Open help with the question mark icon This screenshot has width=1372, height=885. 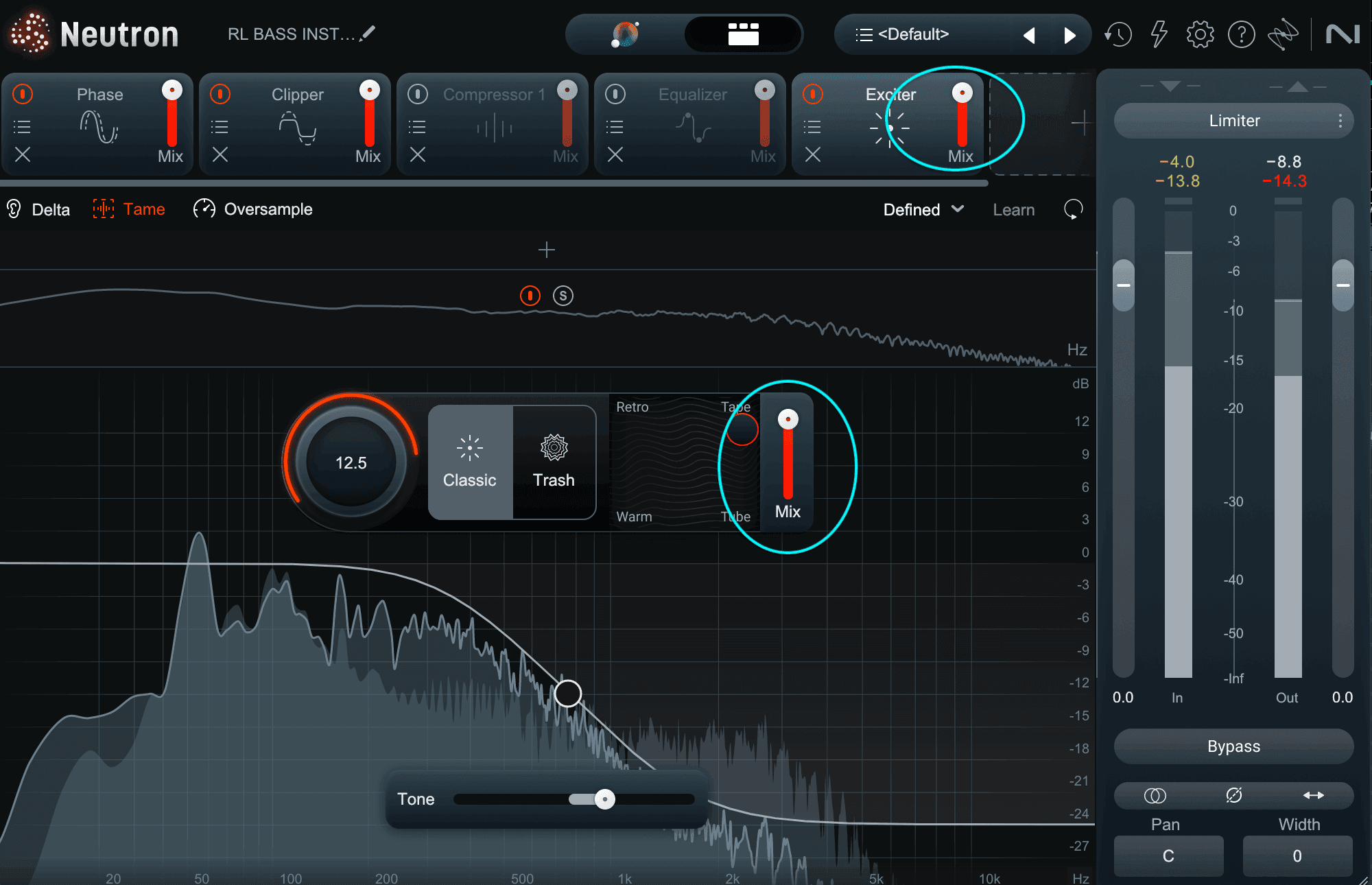[1241, 34]
